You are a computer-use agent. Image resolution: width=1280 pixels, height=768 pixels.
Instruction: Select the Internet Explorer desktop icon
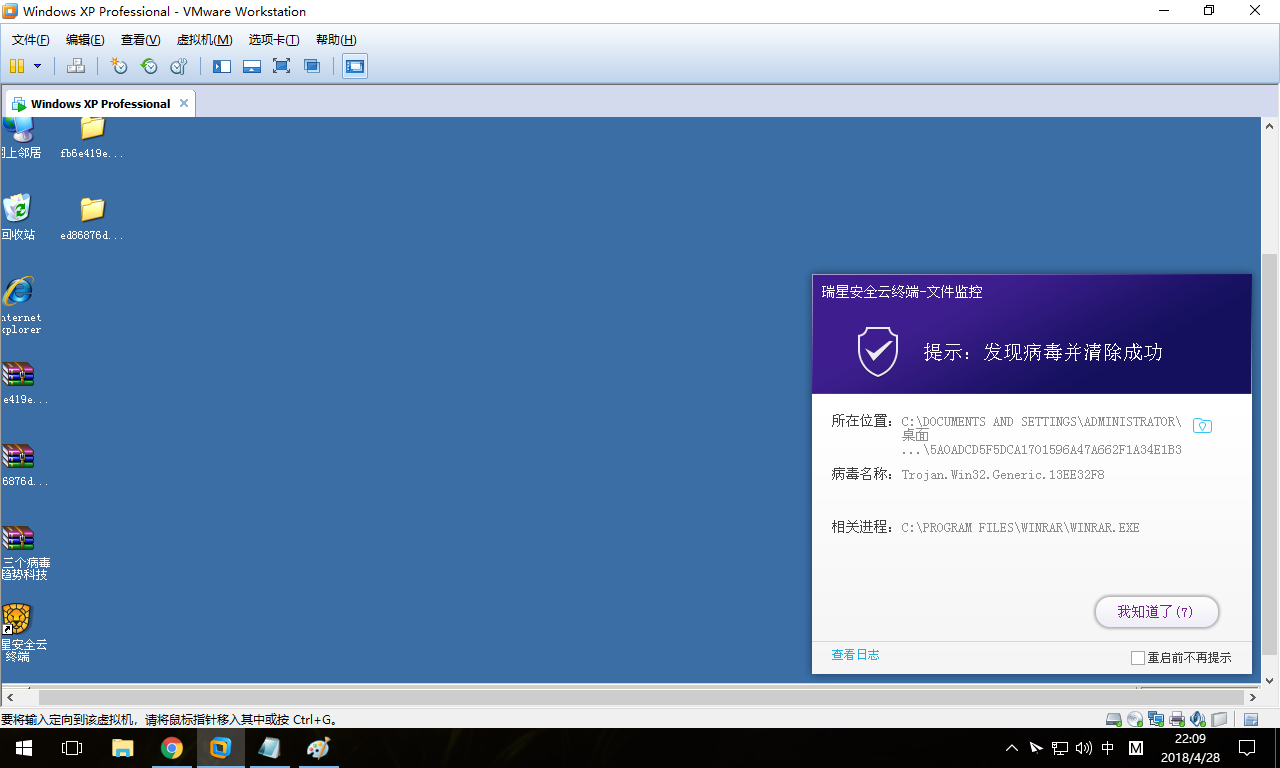coord(20,304)
